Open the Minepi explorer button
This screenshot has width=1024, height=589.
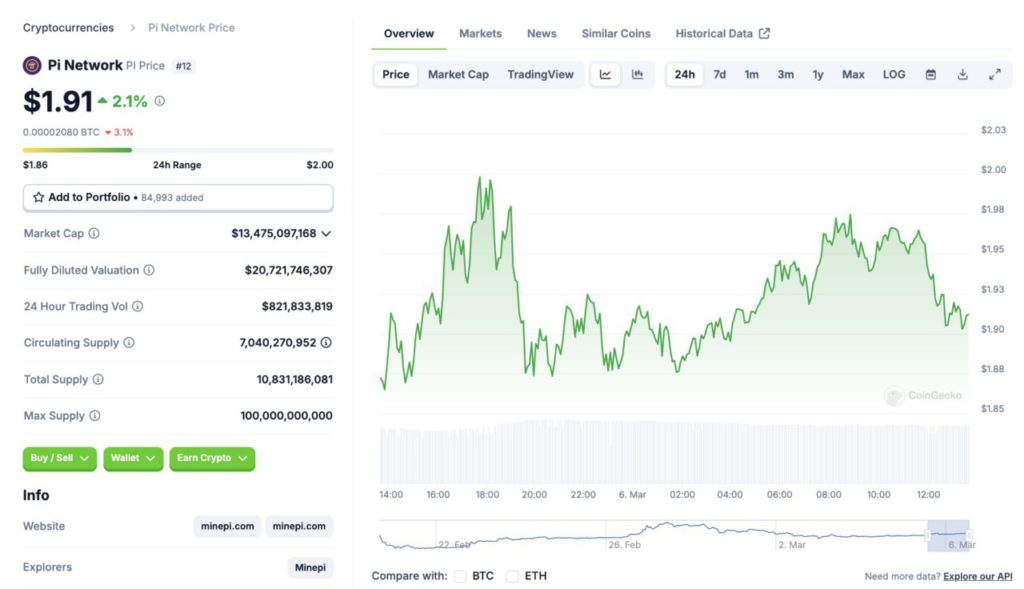[310, 567]
